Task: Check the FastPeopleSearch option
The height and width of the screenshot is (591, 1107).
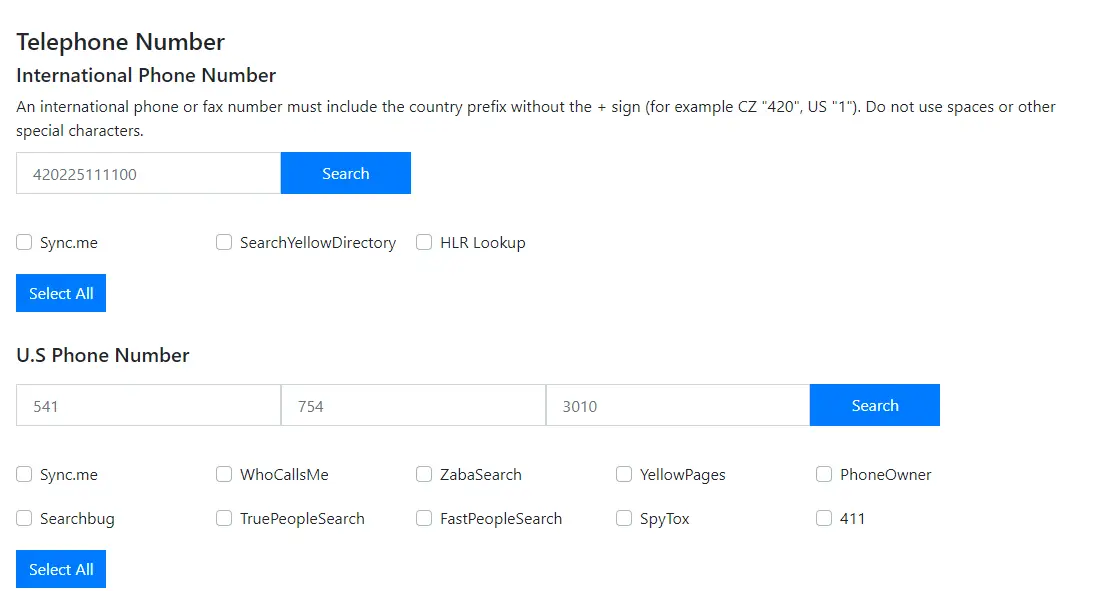Action: click(x=424, y=518)
